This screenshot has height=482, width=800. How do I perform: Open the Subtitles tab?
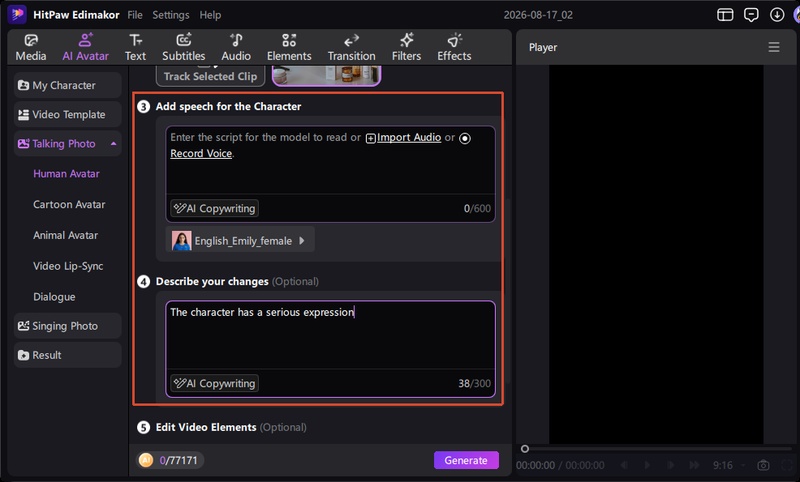point(184,47)
